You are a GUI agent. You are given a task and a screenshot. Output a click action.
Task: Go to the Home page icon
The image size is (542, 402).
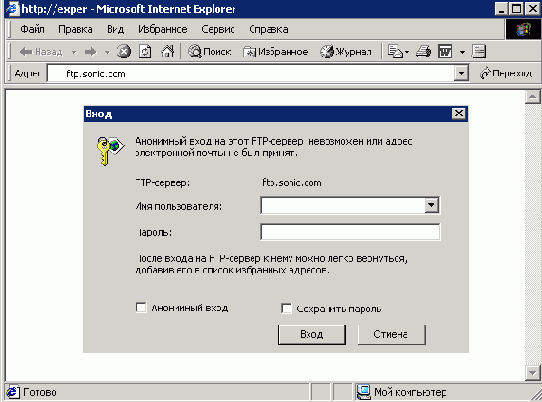168,52
